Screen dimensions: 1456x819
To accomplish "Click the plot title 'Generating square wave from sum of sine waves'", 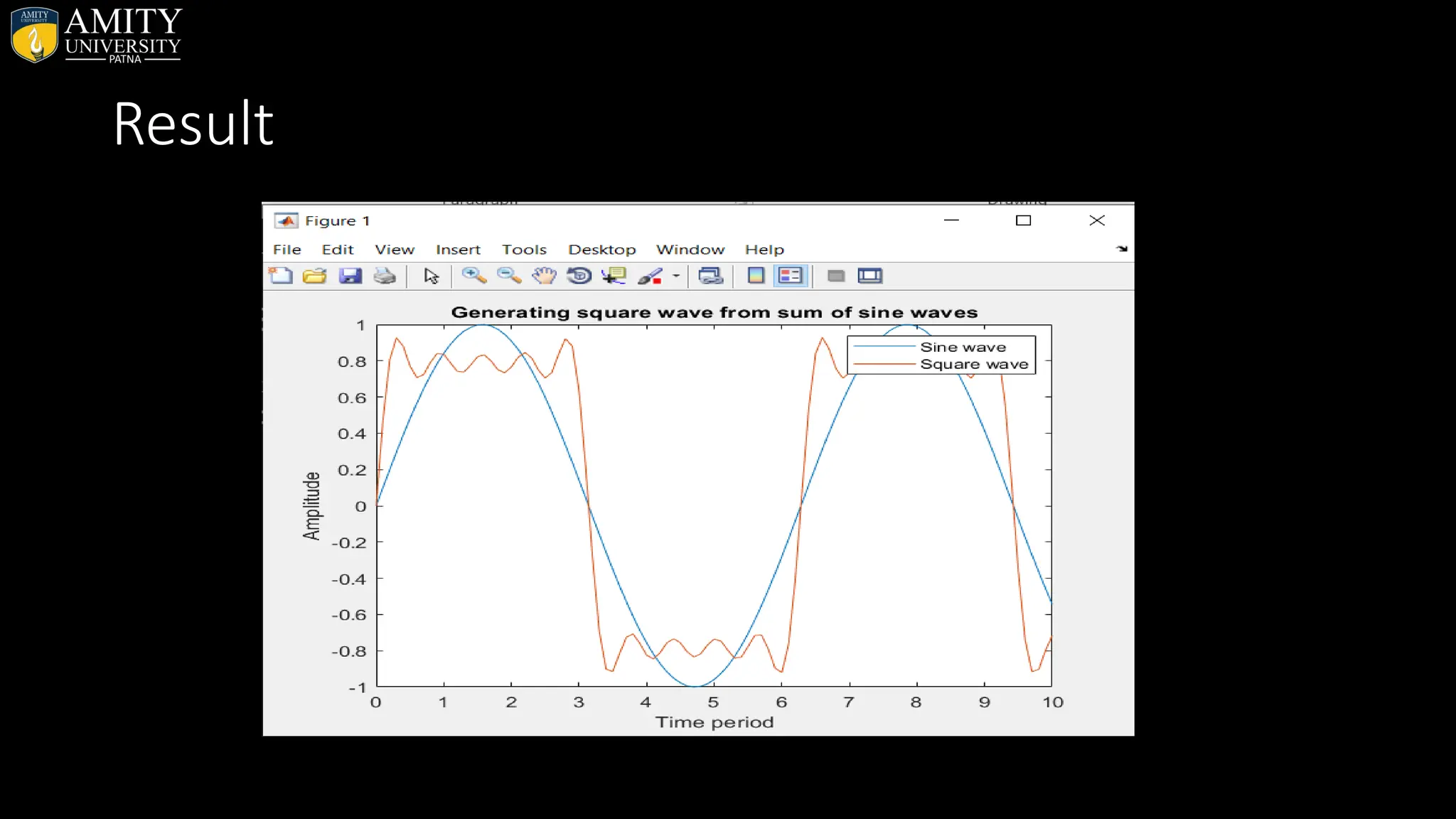I will [714, 312].
